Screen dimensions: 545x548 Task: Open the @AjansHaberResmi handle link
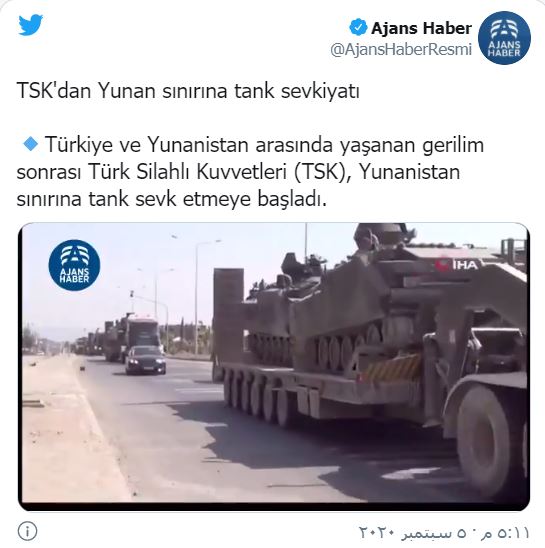pos(401,50)
